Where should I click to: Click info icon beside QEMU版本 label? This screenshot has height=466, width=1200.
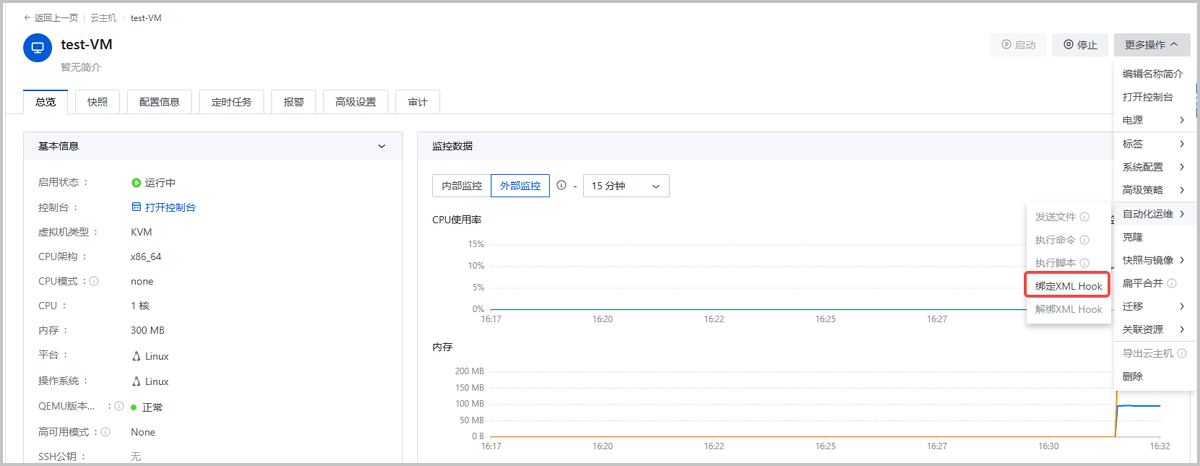pos(118,407)
